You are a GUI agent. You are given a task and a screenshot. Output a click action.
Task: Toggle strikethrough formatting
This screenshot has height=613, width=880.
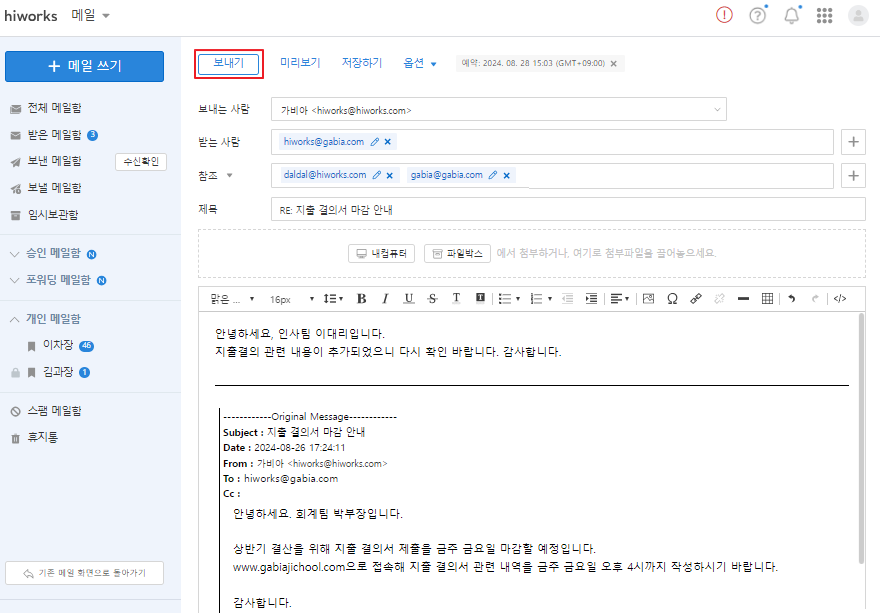coord(432,298)
